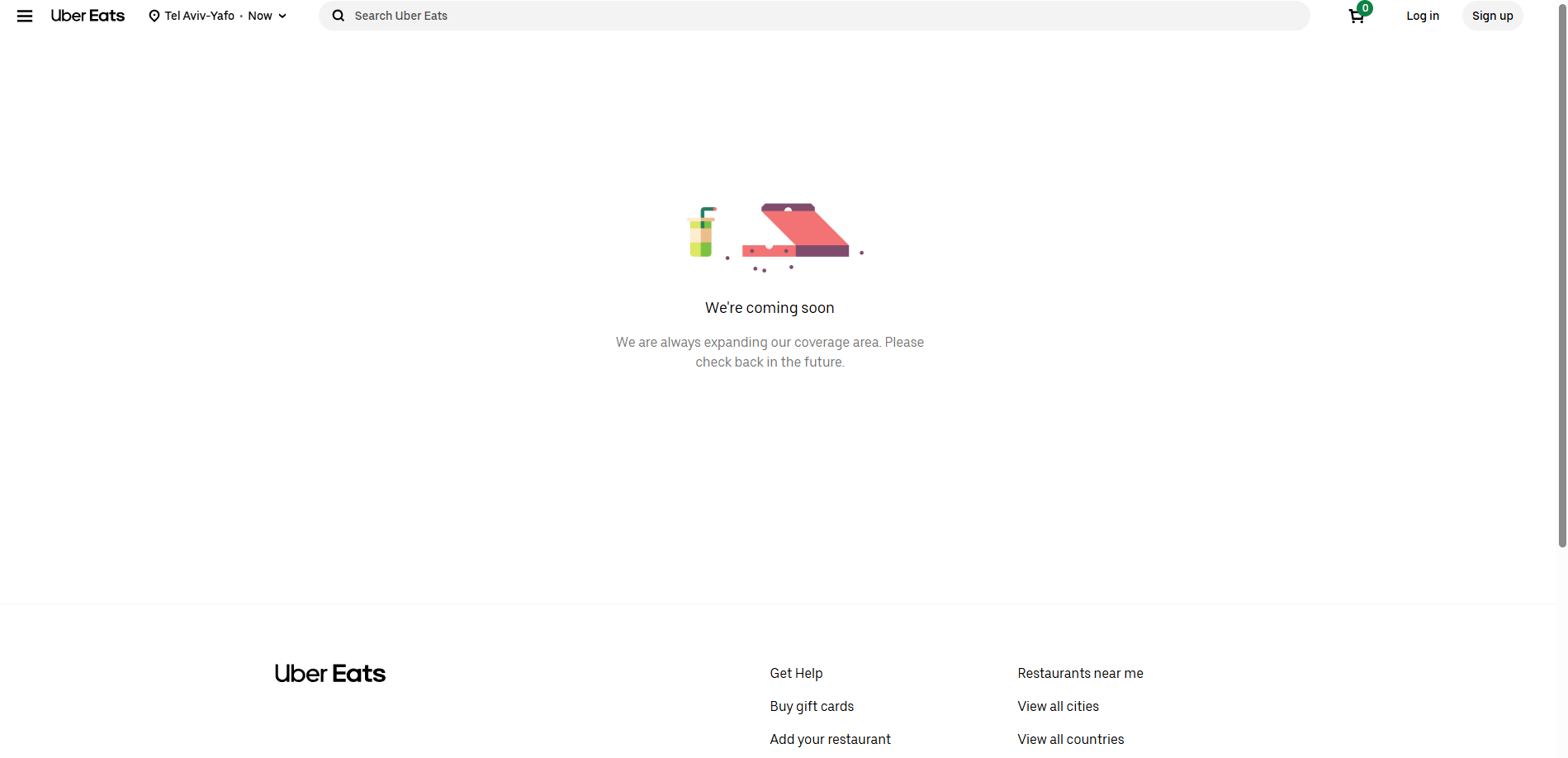Screen dimensions: 1568x758
Task: Click the Uber Eats footer logo
Action: [329, 674]
